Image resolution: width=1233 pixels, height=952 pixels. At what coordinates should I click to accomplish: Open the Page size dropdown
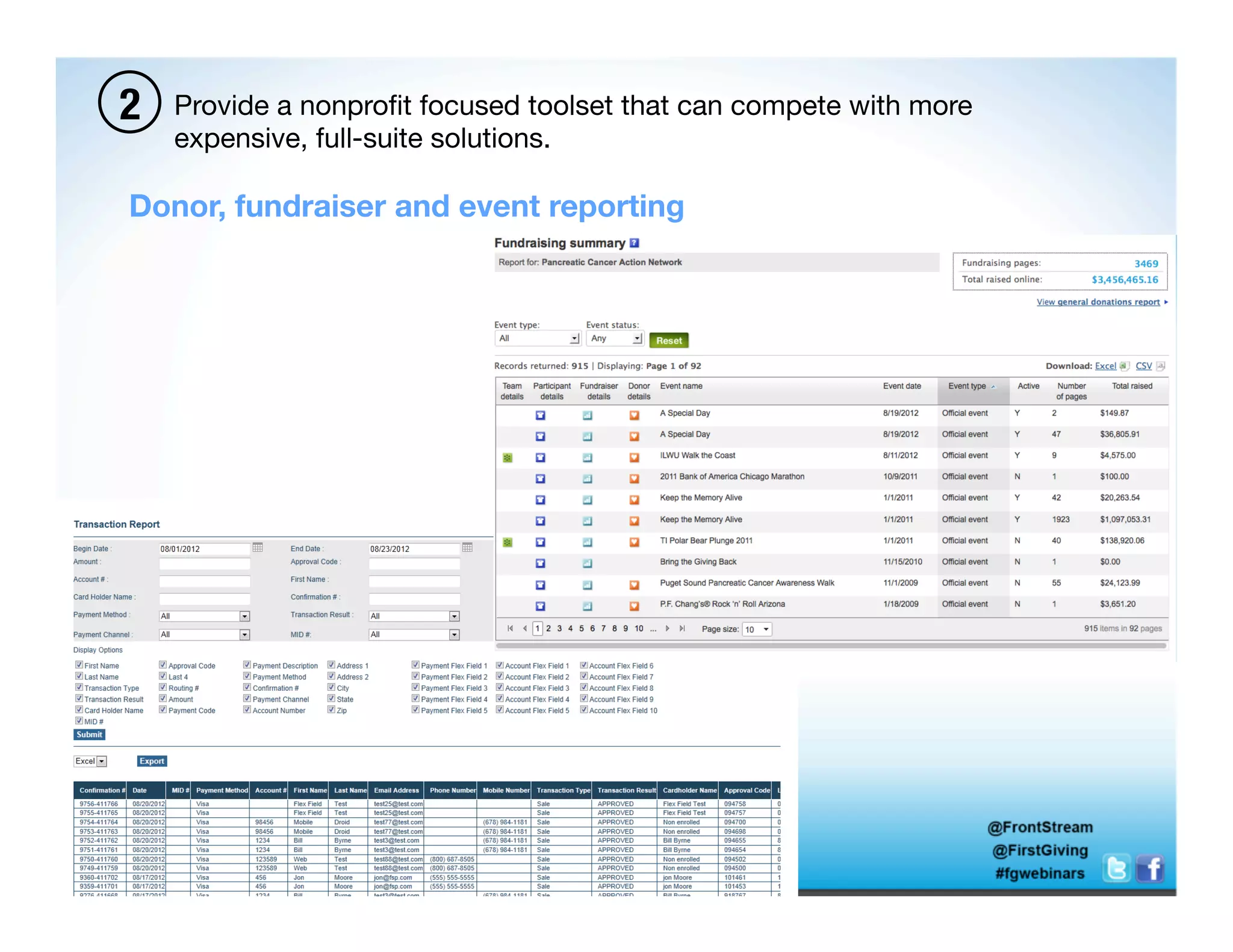click(757, 629)
